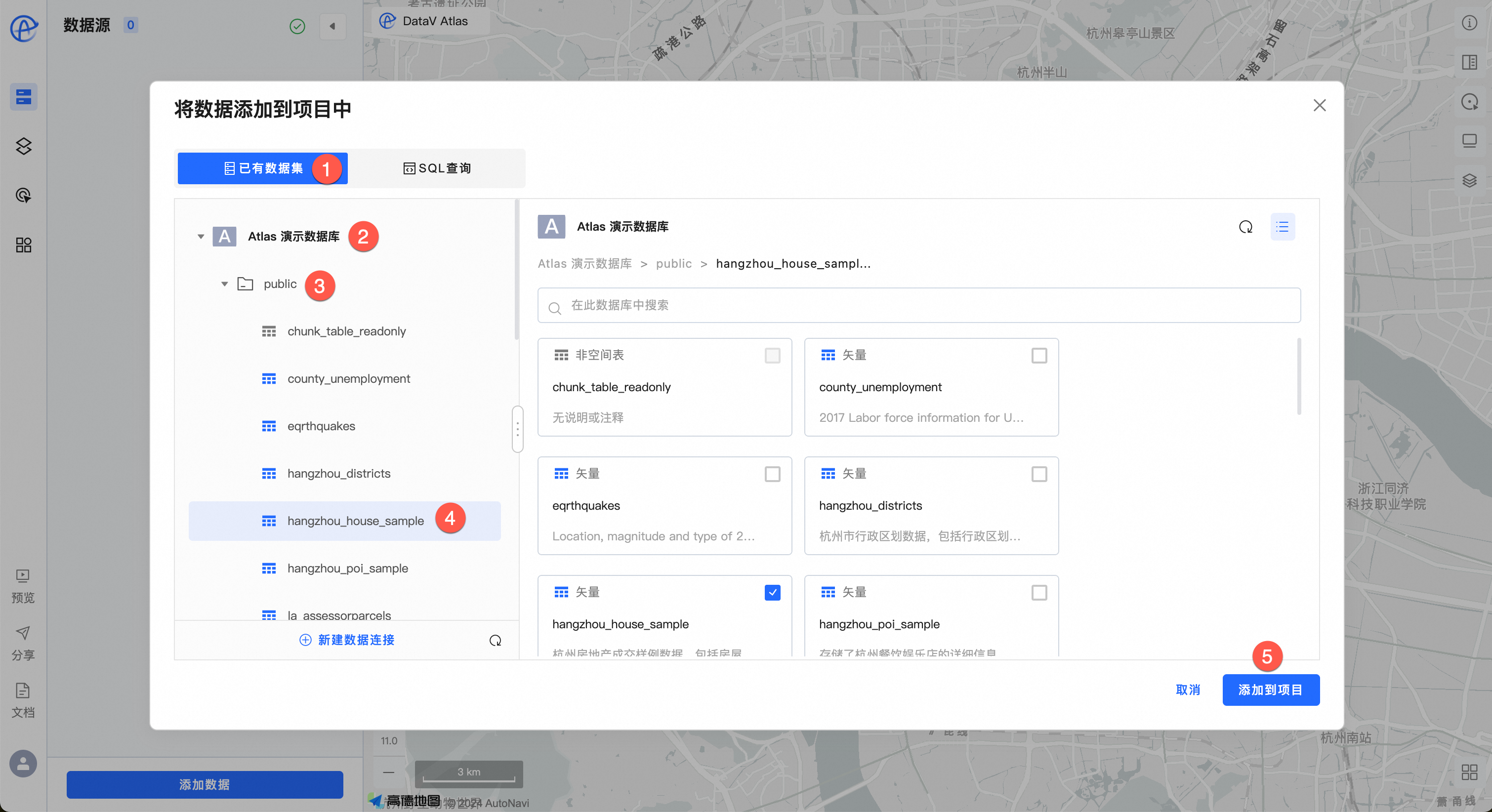Click grid icon at bottom right of map
Image resolution: width=1492 pixels, height=812 pixels.
(x=1469, y=772)
